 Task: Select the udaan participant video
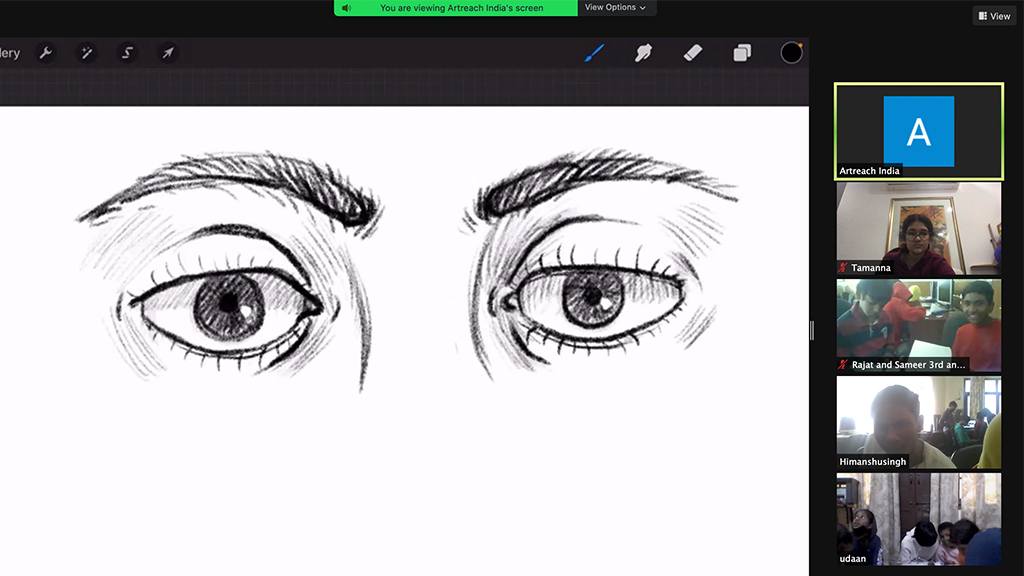tap(918, 518)
